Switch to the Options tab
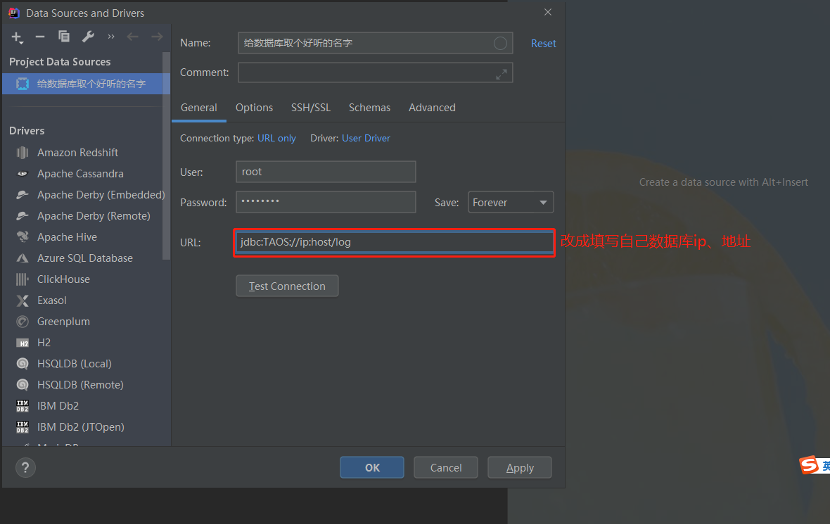830x524 pixels. 254,107
